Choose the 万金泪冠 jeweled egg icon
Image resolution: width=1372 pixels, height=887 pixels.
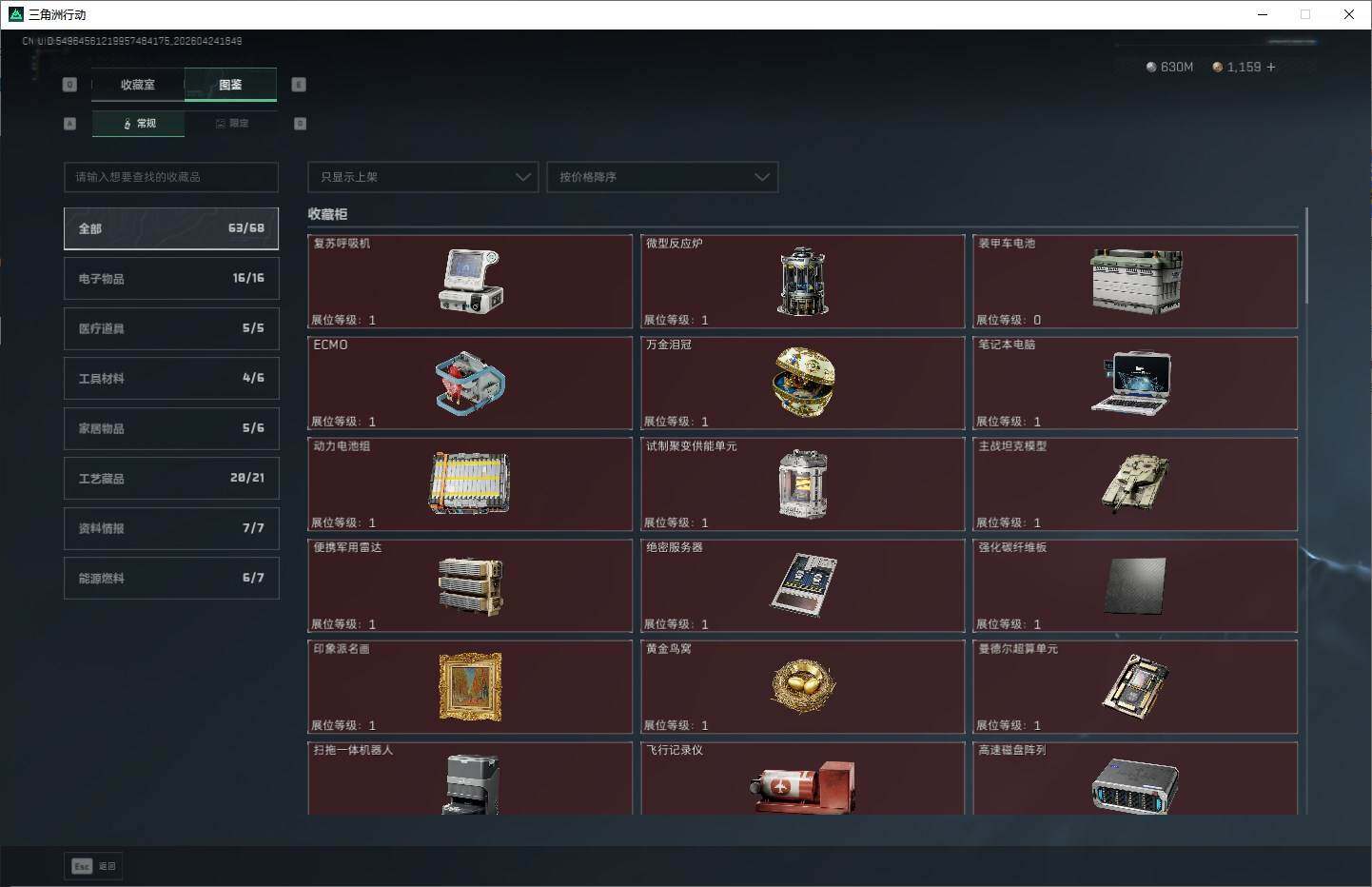tap(803, 383)
